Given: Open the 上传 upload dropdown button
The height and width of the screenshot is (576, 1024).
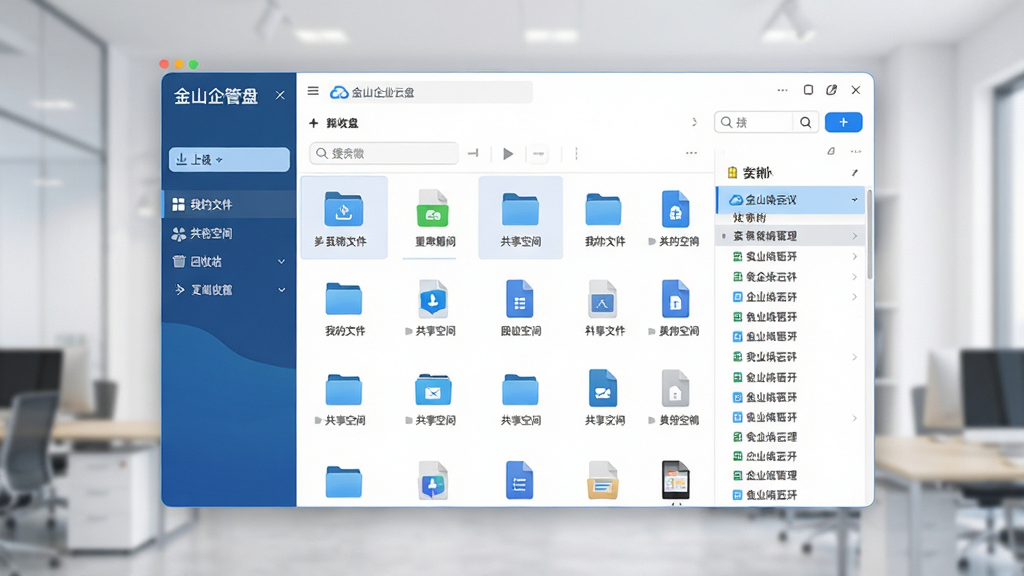Looking at the screenshot, I should 229,159.
